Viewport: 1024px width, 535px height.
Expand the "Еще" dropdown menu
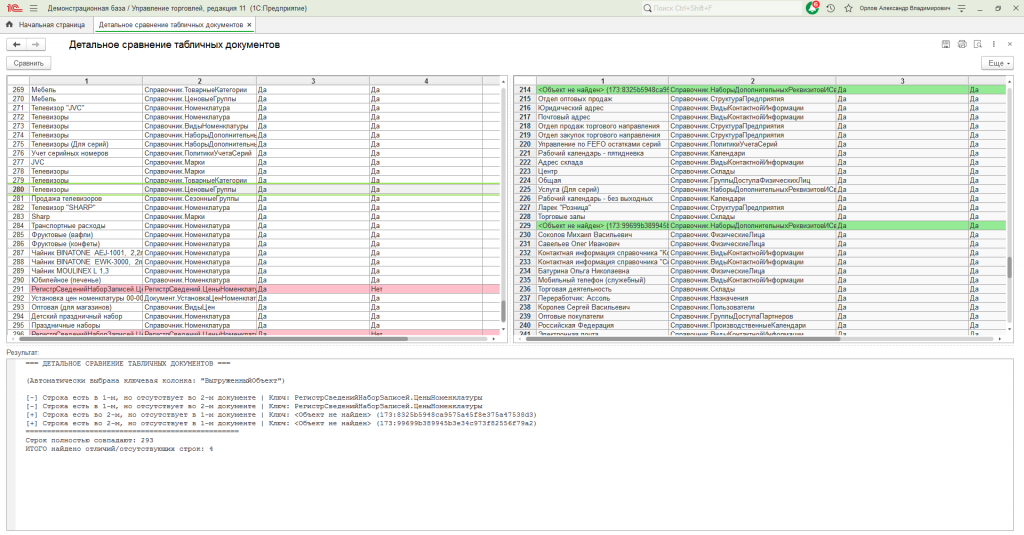point(998,63)
